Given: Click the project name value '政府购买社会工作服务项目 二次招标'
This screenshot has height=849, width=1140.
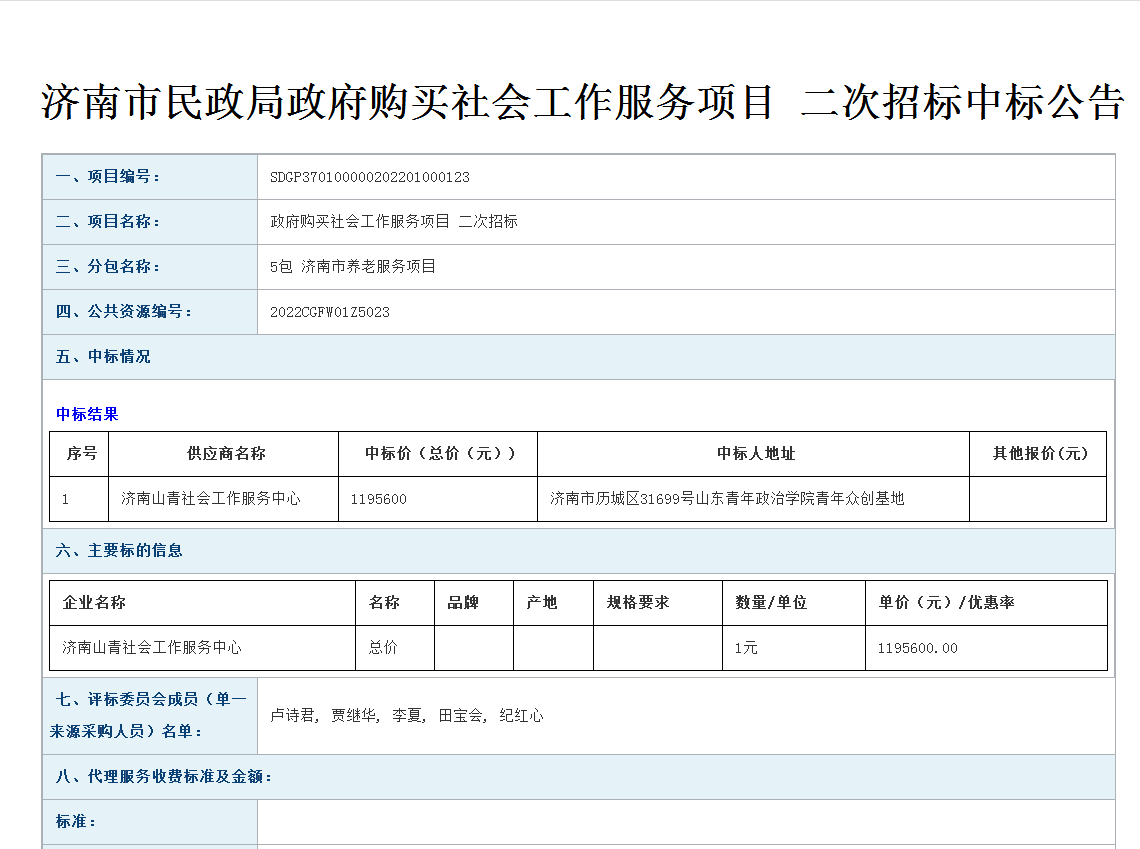Looking at the screenshot, I should (394, 222).
